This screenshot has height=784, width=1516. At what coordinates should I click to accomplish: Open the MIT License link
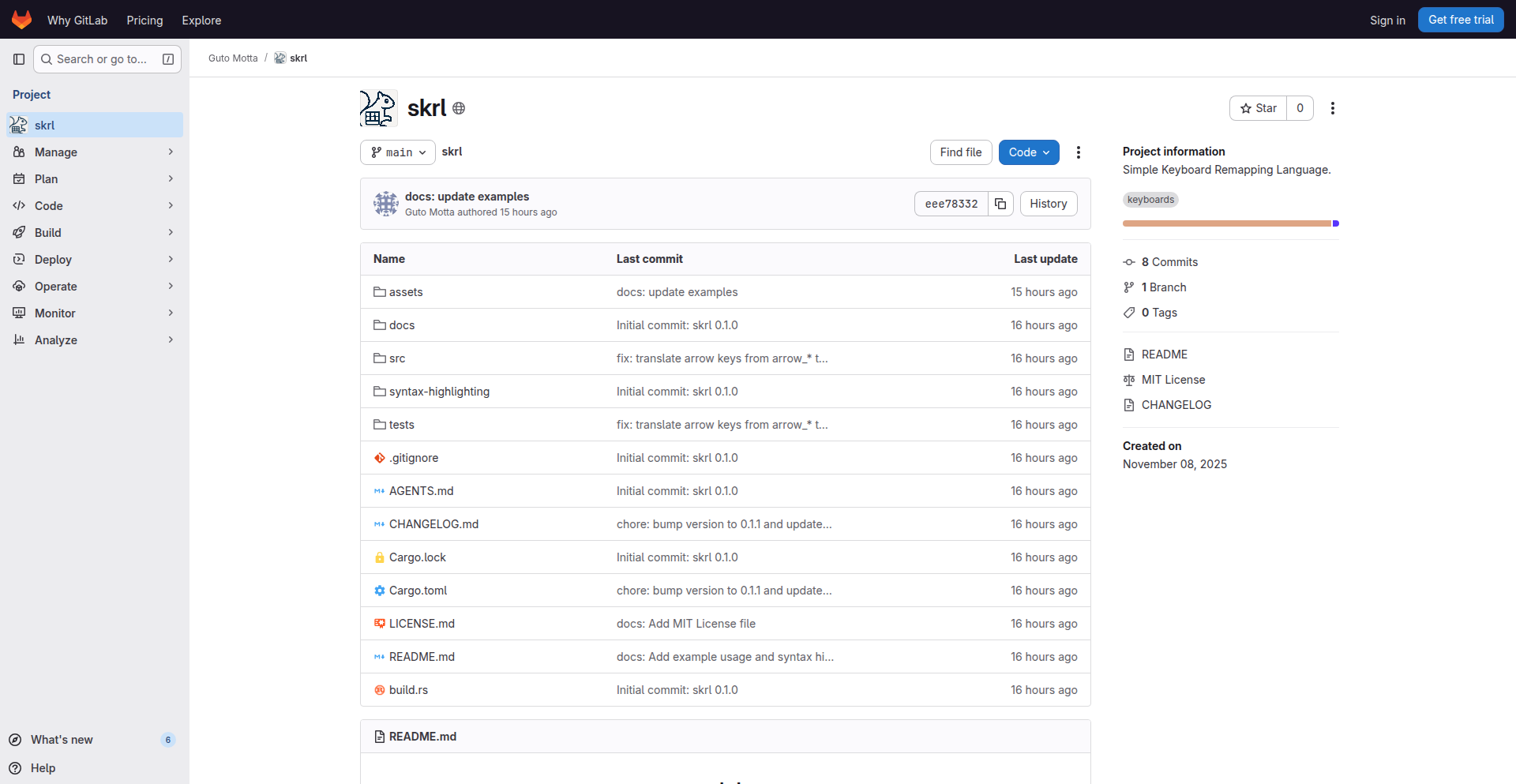coord(1173,380)
